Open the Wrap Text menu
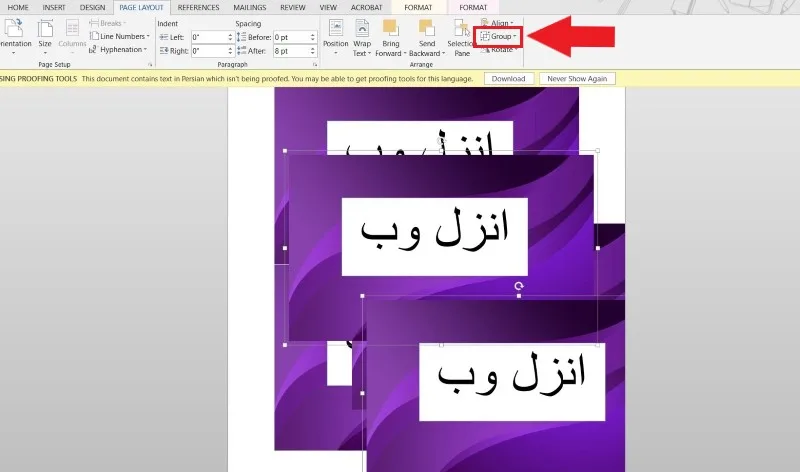The width and height of the screenshot is (800, 472). click(x=362, y=37)
